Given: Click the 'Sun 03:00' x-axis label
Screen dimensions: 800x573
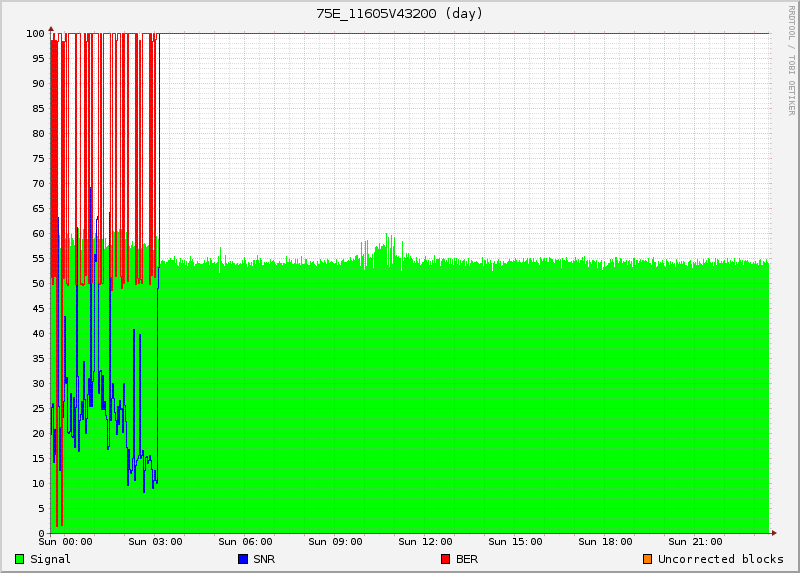Looking at the screenshot, I should pyautogui.click(x=156, y=541).
